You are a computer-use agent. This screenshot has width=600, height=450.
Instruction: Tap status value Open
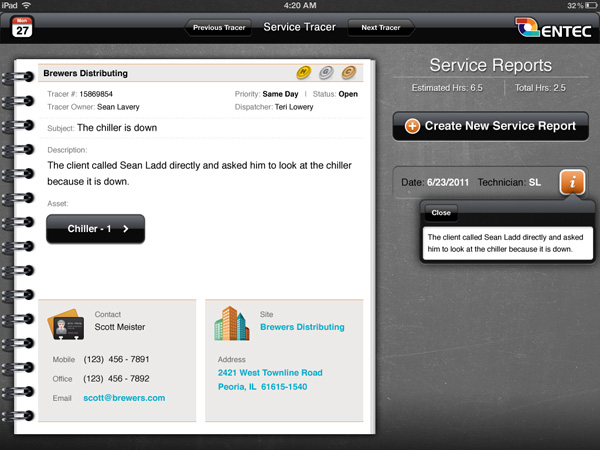(348, 94)
